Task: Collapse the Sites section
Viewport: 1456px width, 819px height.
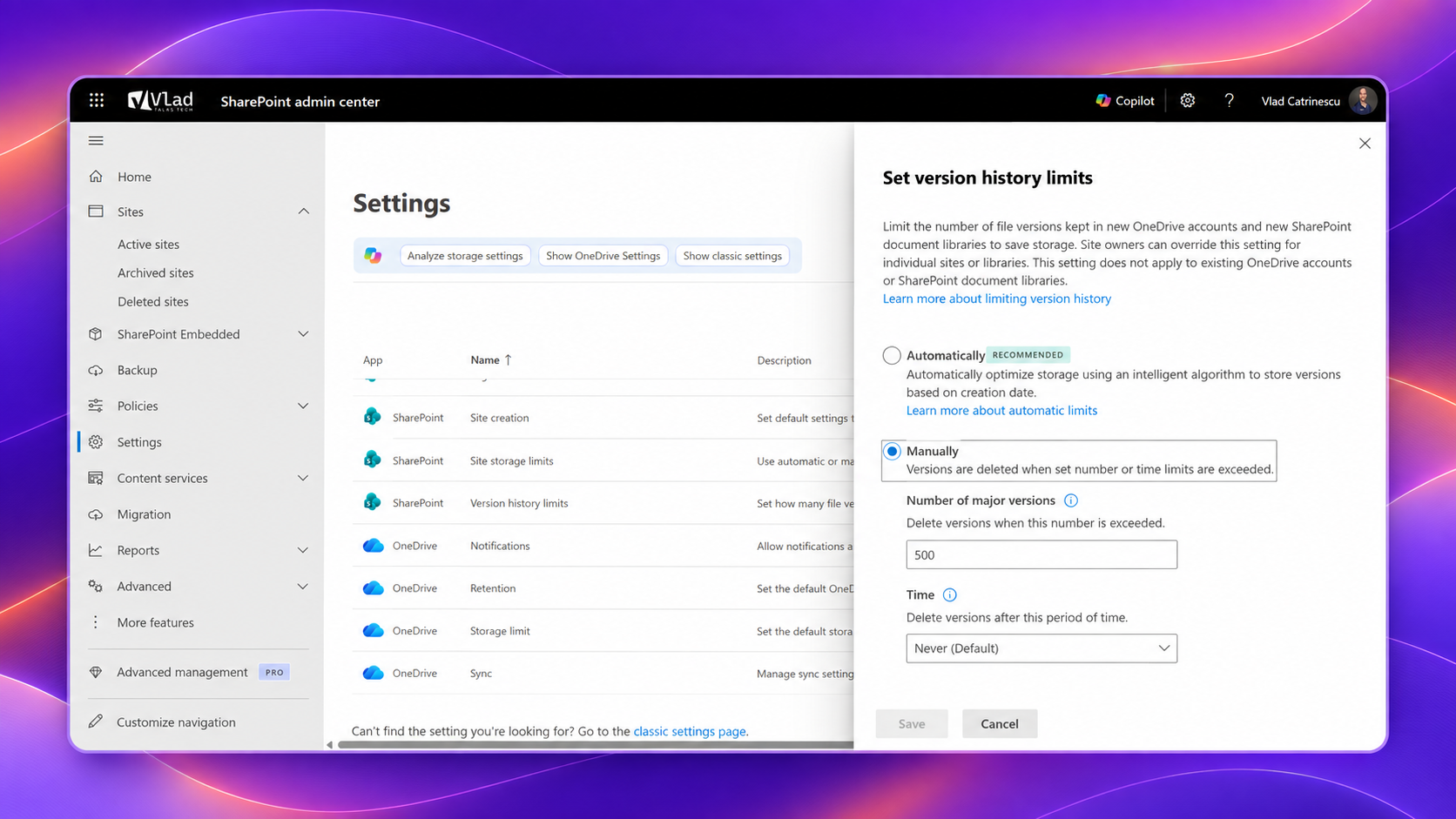Action: pos(303,211)
